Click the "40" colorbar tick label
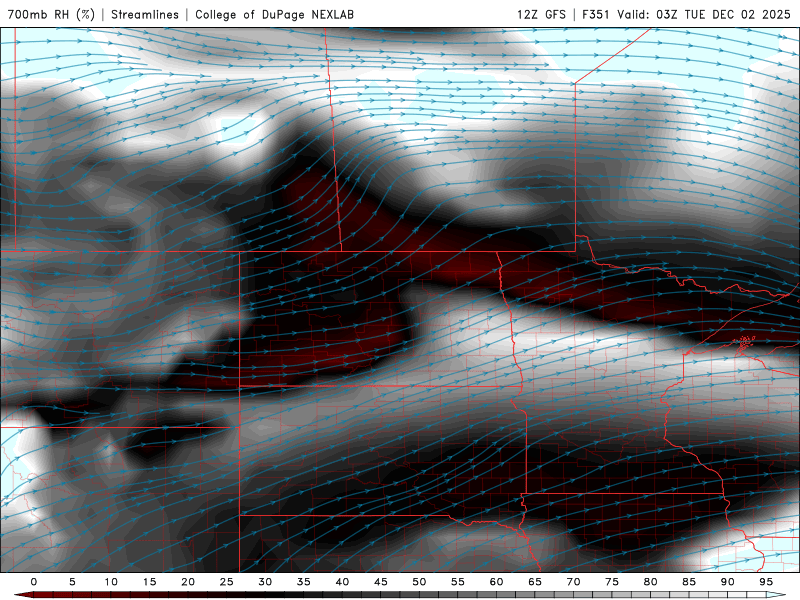 [x=342, y=582]
